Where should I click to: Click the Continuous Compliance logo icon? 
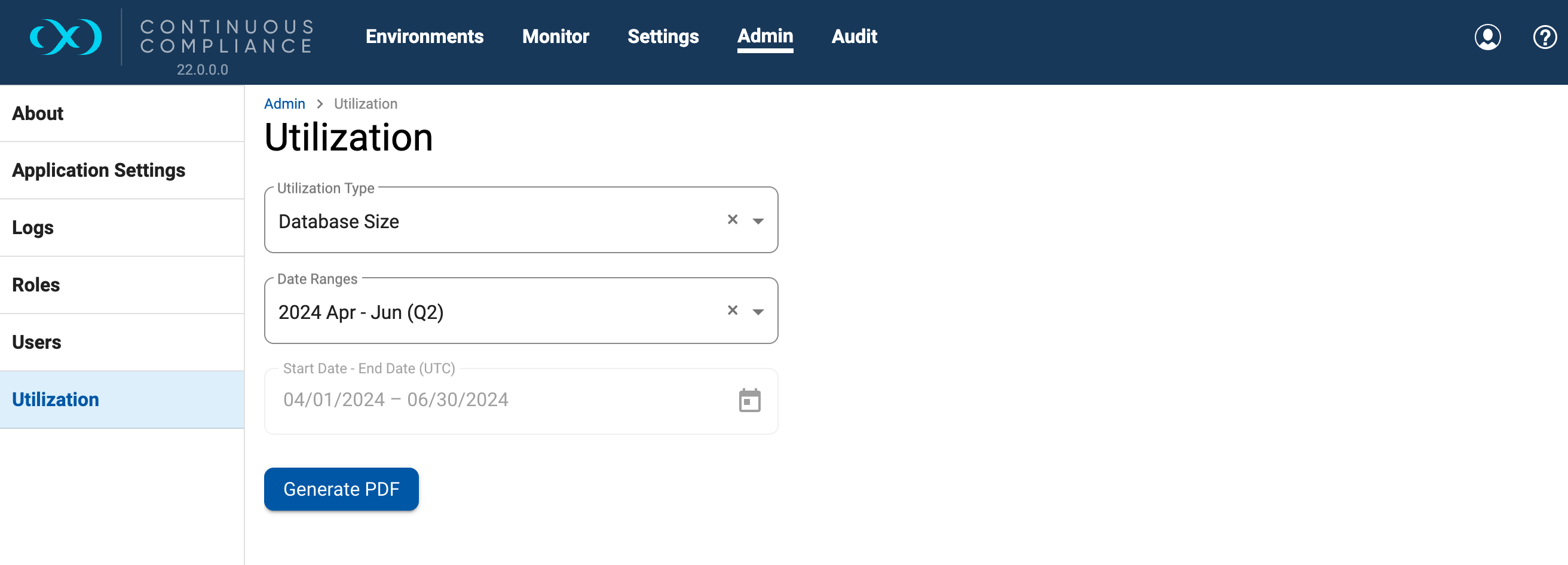tap(66, 37)
